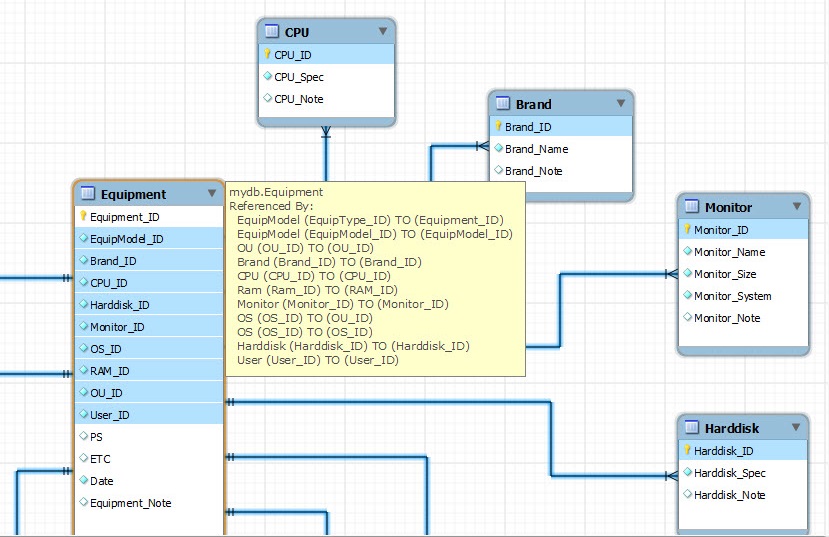Select the CPU_ID column in Equipment table
The width and height of the screenshot is (829, 537).
tap(149, 283)
